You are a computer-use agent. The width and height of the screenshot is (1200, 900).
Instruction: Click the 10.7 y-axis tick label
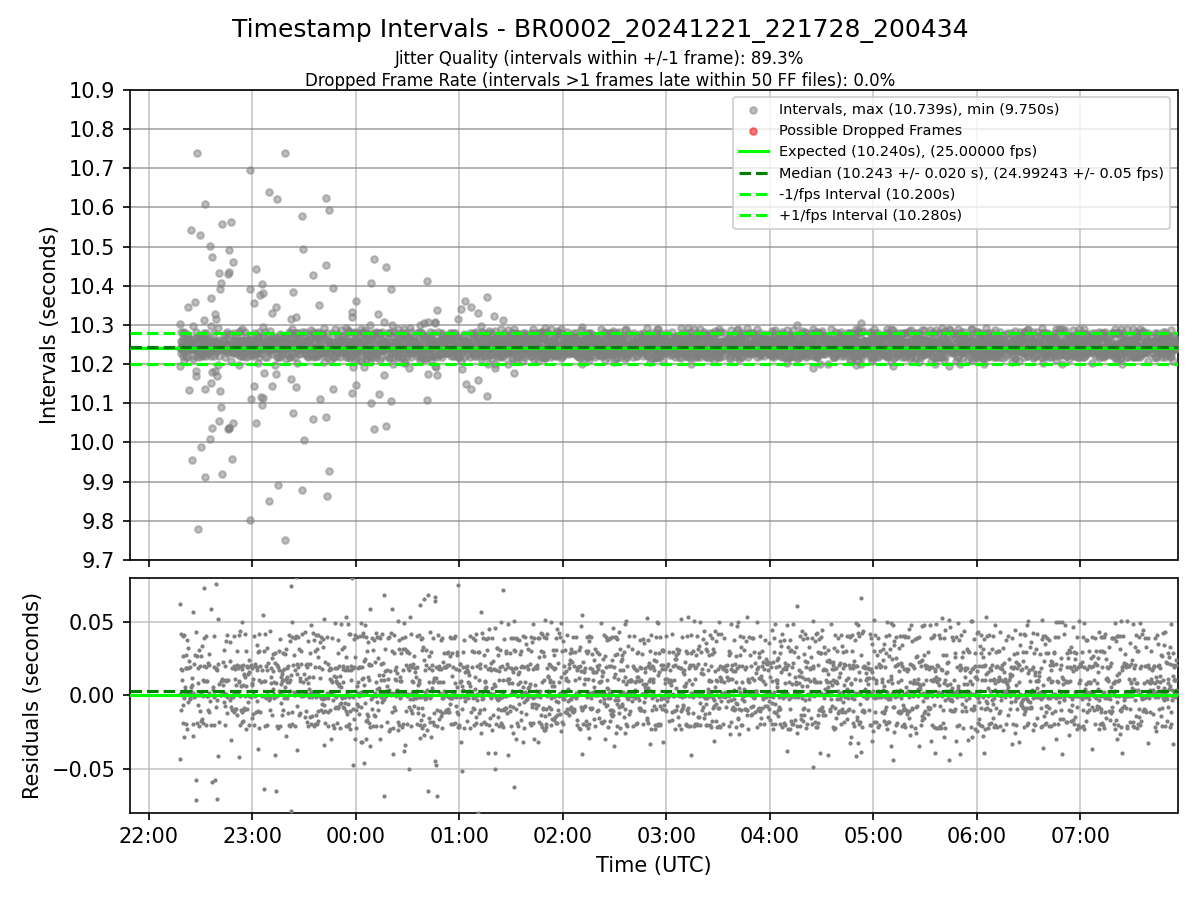click(94, 169)
